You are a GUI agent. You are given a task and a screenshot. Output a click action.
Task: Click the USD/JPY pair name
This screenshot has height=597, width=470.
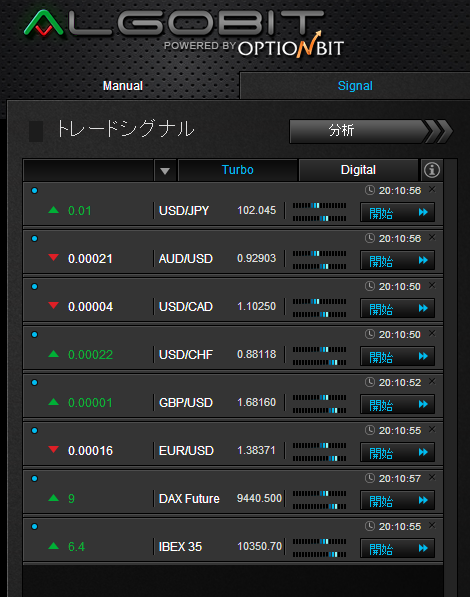coord(184,211)
